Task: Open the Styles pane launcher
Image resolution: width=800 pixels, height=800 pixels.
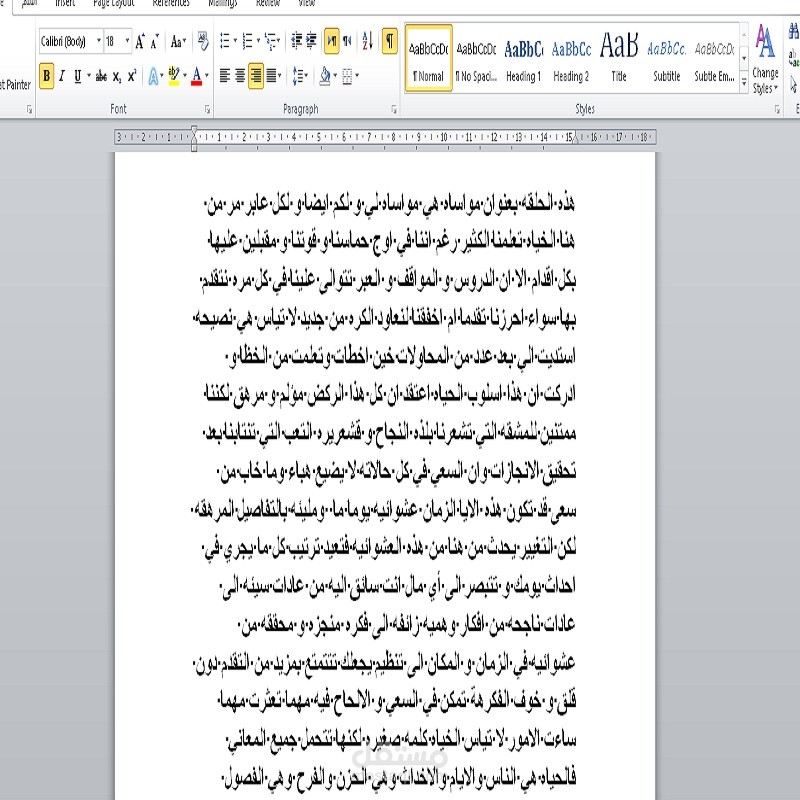Action: (x=777, y=109)
